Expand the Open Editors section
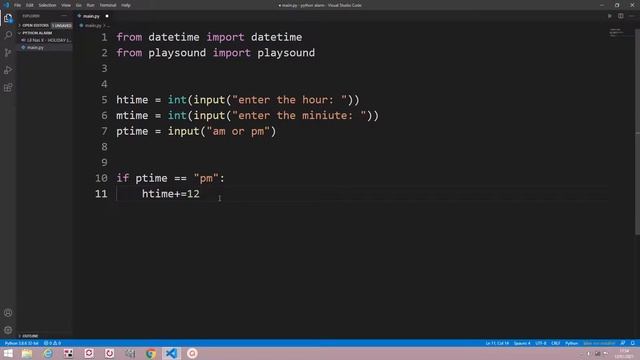640x360 pixels. click(x=35, y=25)
